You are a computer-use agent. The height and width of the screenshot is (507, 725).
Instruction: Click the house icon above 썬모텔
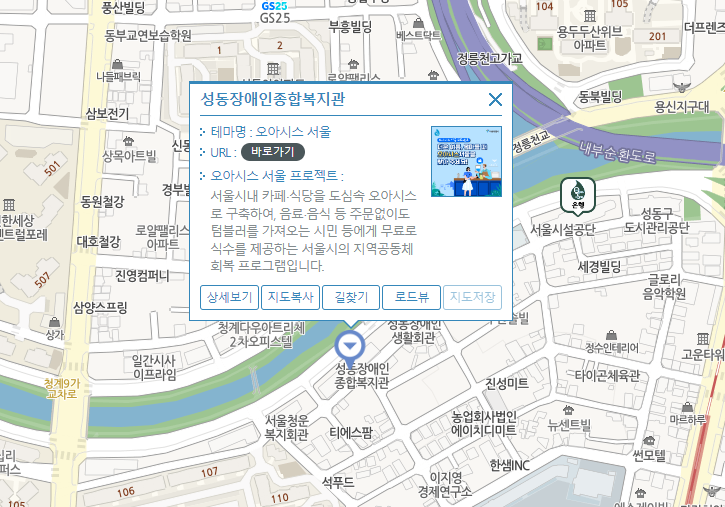tap(649, 440)
